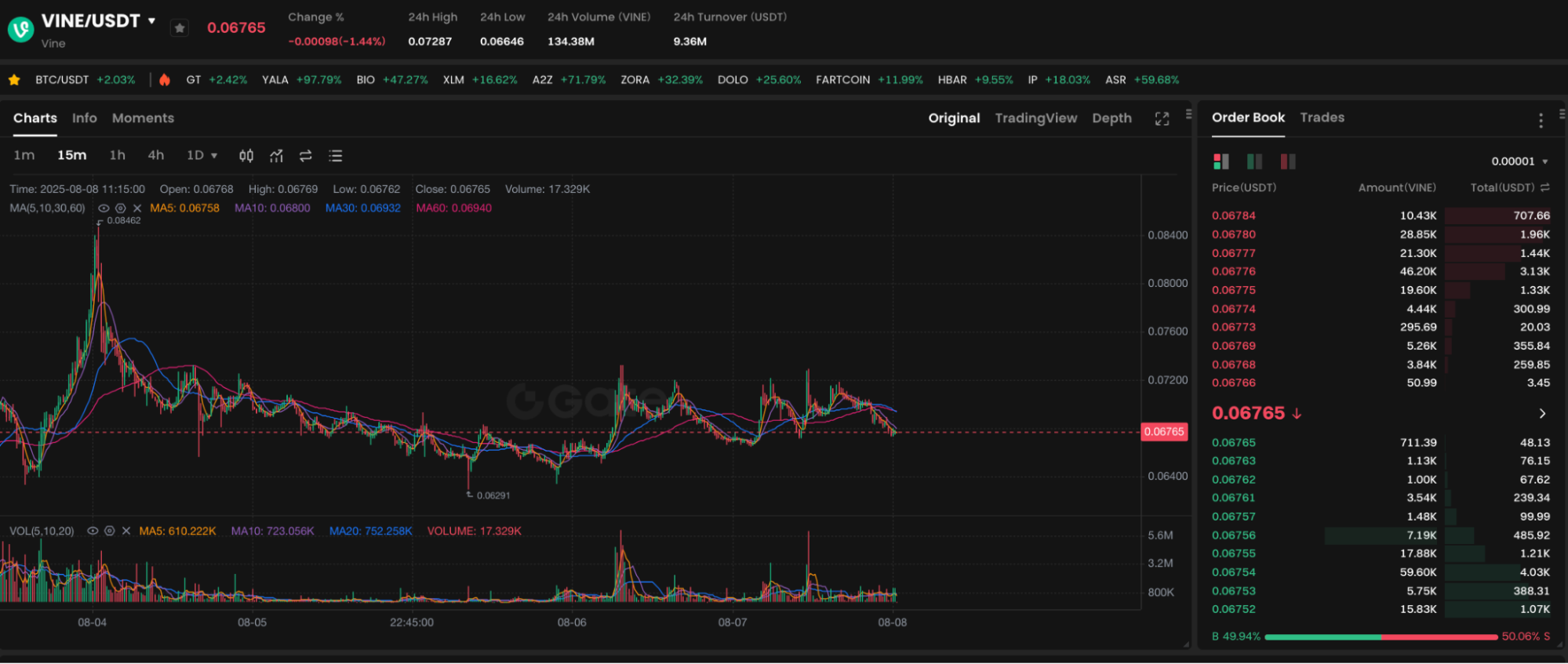
Task: Expand chart to fullscreen
Action: pos(1162,118)
